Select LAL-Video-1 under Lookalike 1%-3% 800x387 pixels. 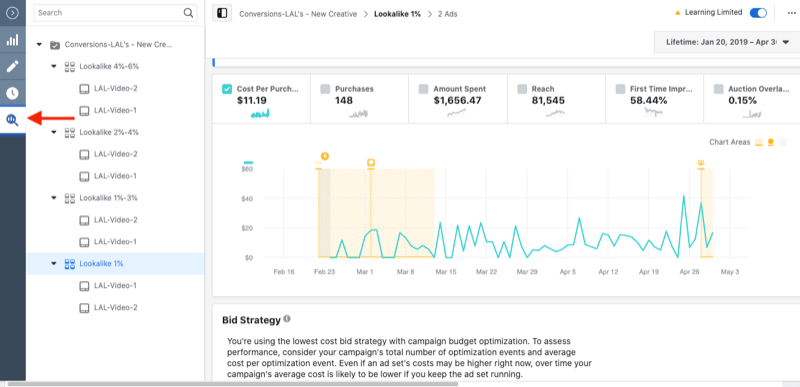pos(116,242)
